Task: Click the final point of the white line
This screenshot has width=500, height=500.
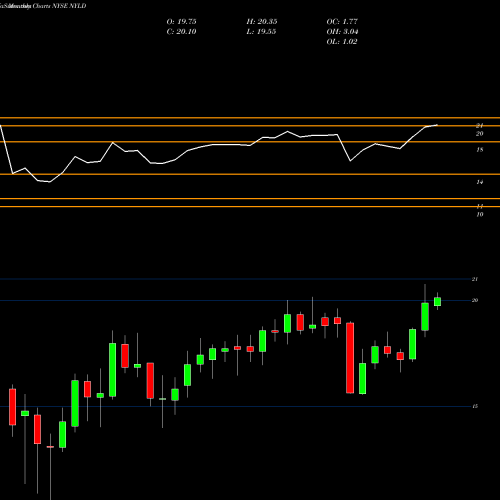Action: [x=437, y=125]
